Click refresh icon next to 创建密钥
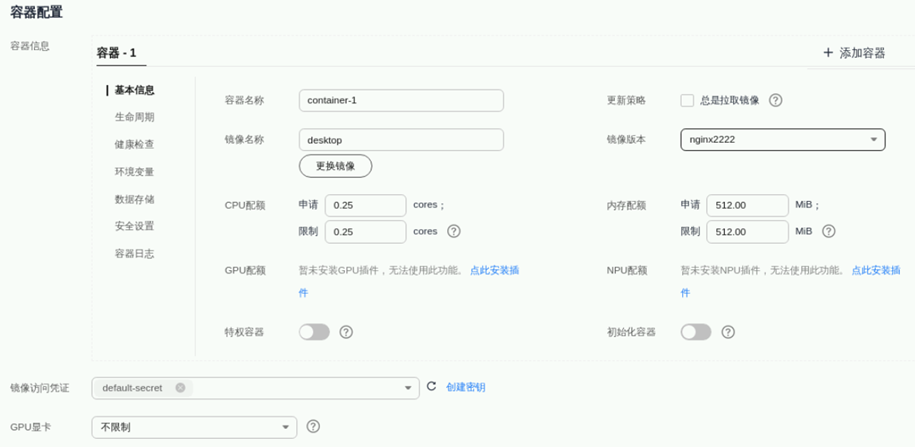This screenshot has width=915, height=447. (432, 387)
